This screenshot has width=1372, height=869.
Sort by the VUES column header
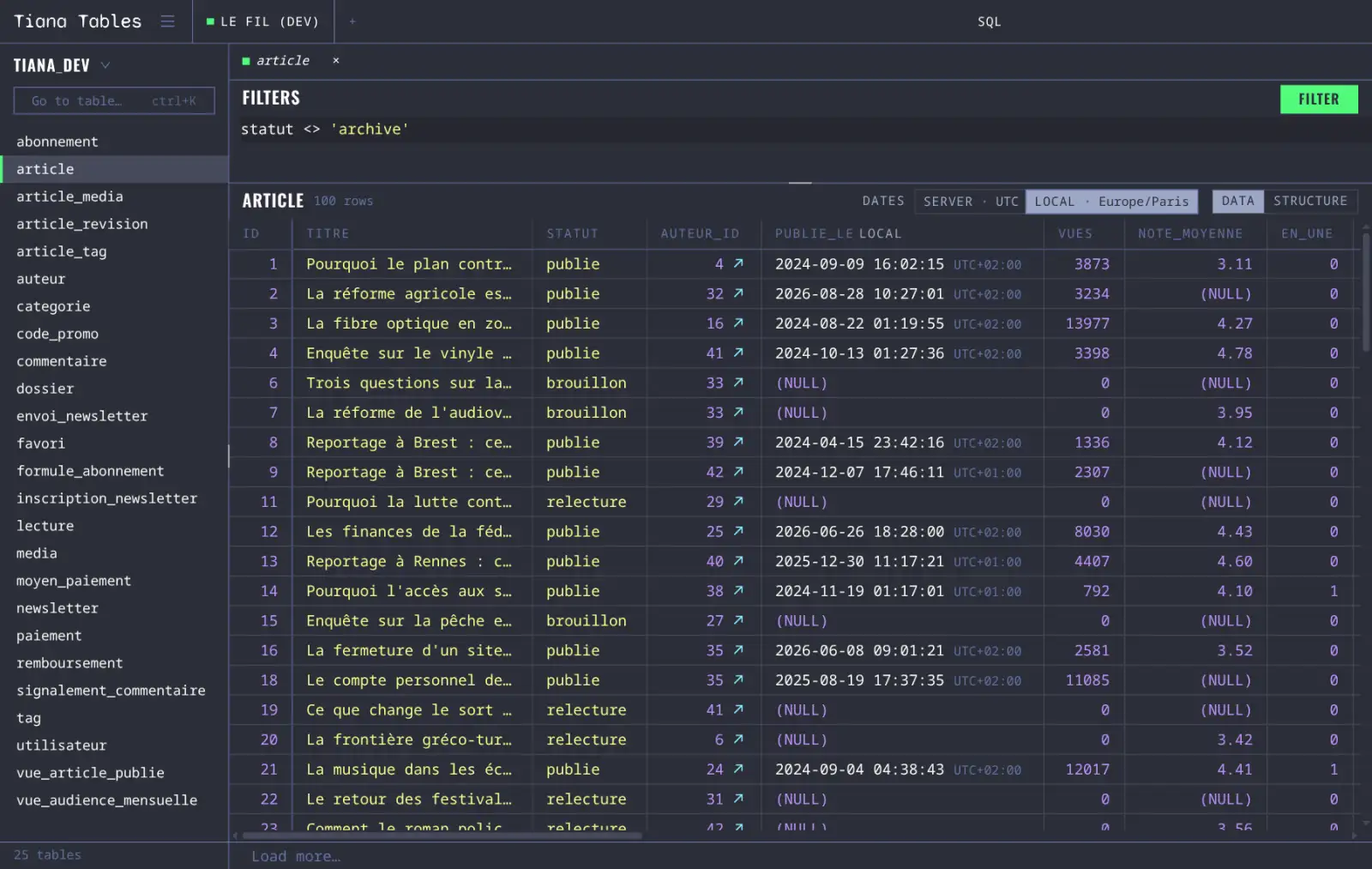coord(1074,233)
